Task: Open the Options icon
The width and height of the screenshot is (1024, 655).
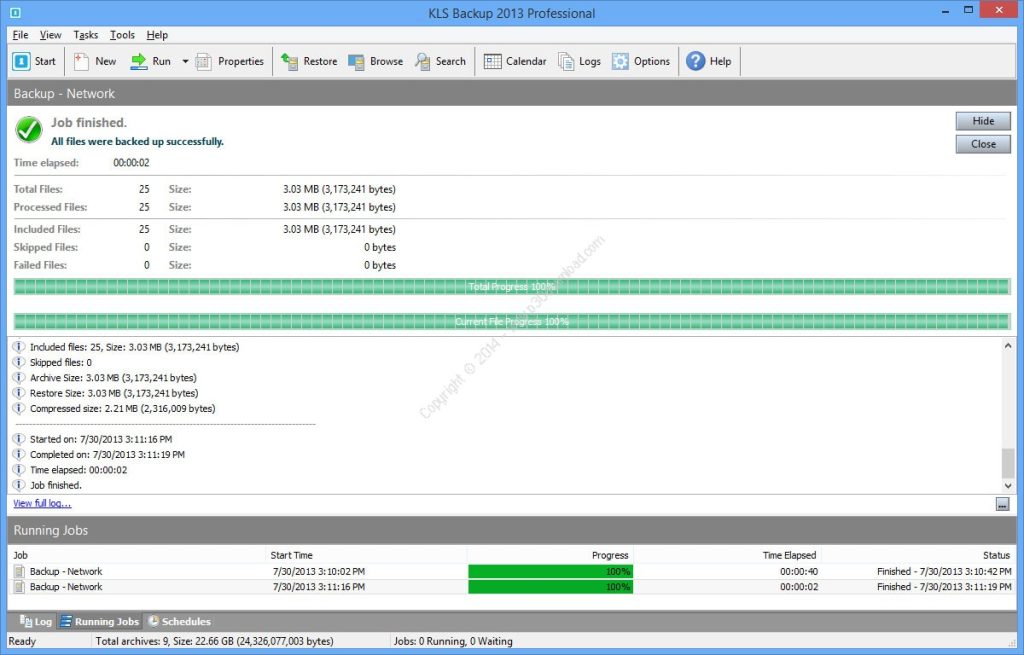Action: pos(641,61)
